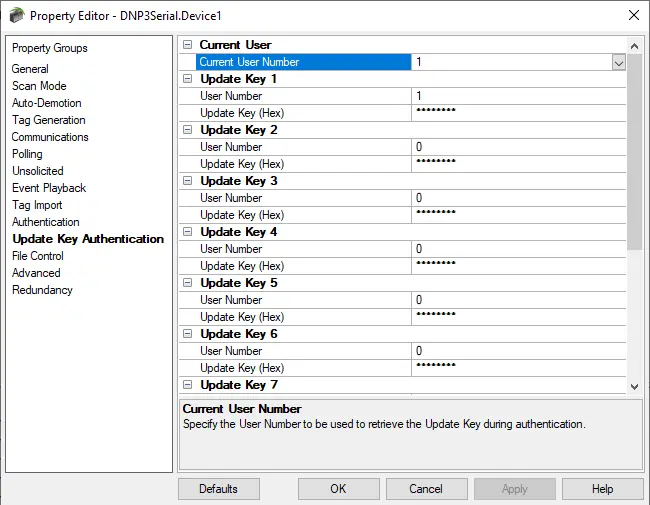Click the scrollbar down arrow
This screenshot has width=650, height=505.
click(634, 387)
